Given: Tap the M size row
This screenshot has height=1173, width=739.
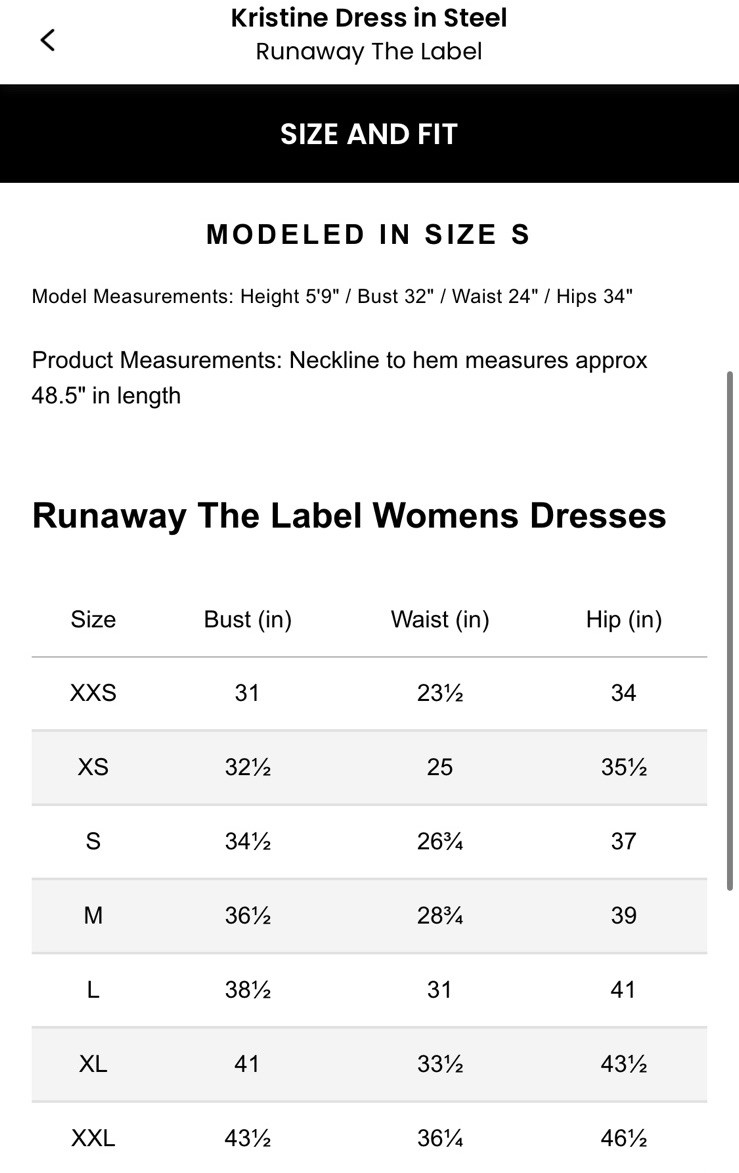Looking at the screenshot, I should [92, 915].
